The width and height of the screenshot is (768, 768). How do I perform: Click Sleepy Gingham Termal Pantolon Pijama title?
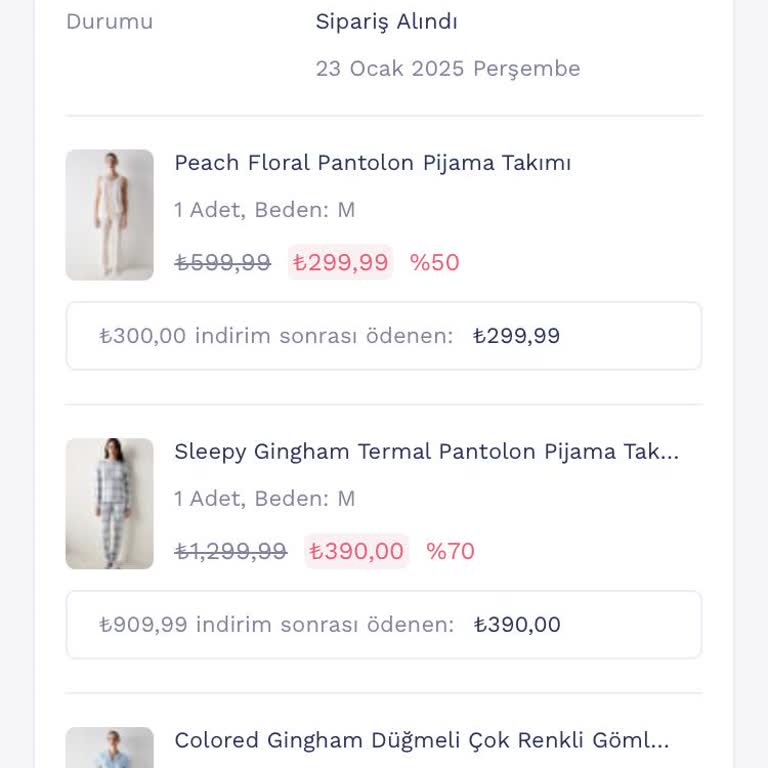pyautogui.click(x=426, y=452)
